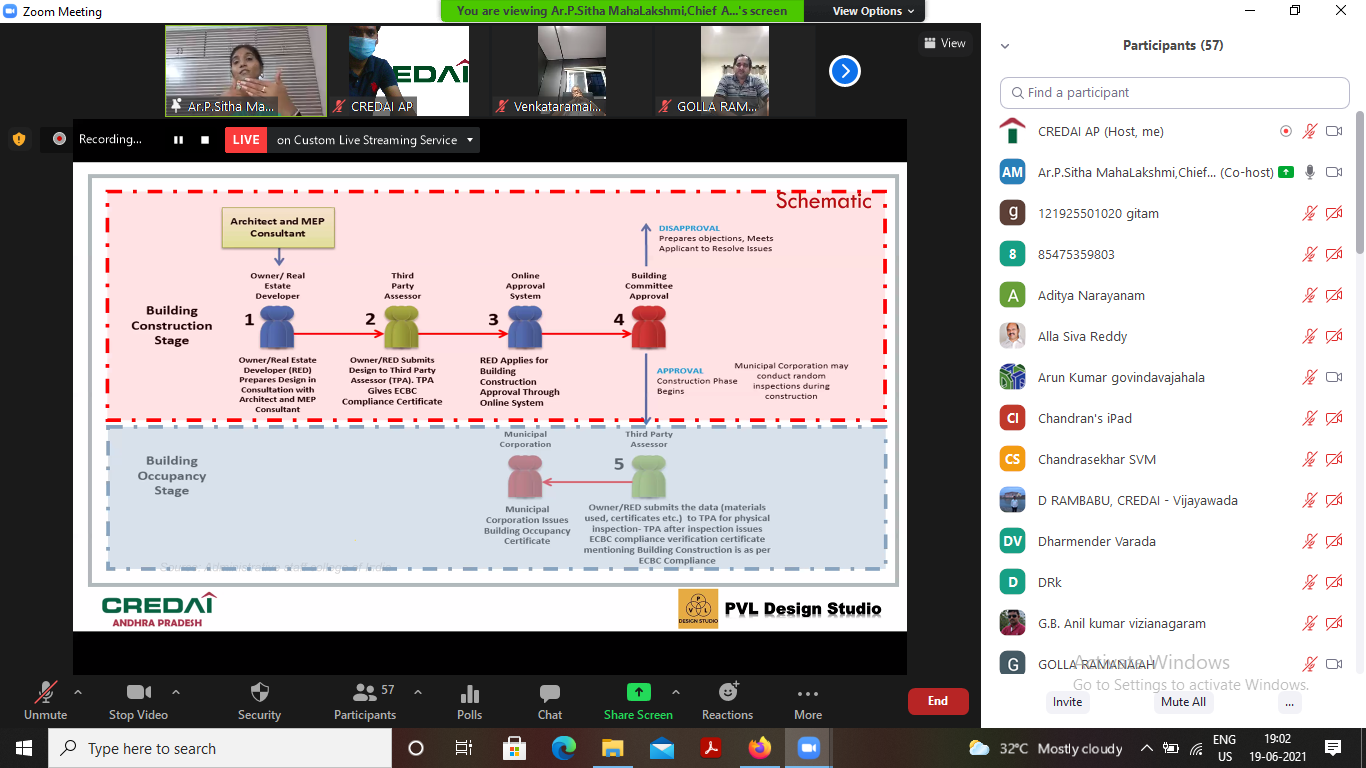Open the Chat icon
The height and width of the screenshot is (768, 1366).
click(x=550, y=693)
